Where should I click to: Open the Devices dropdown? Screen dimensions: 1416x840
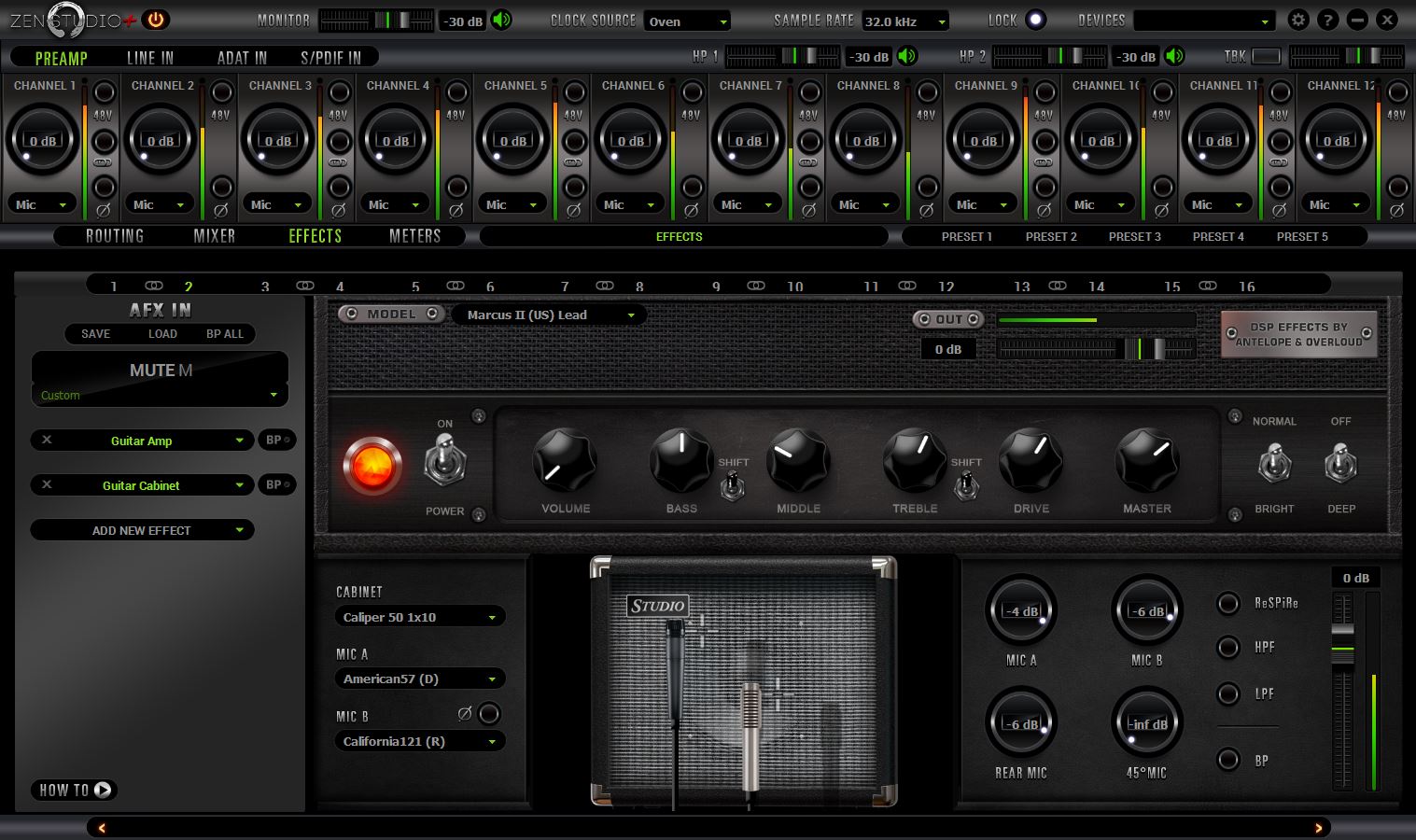pyautogui.click(x=1204, y=21)
